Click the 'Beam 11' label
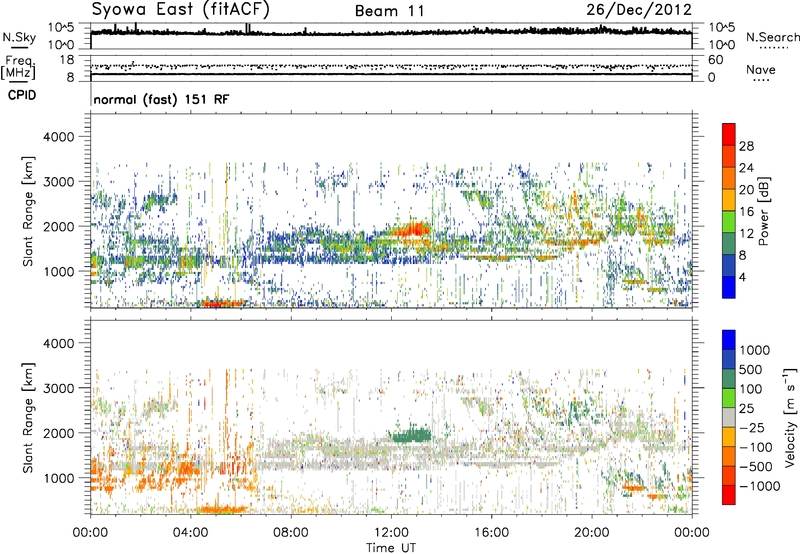Image resolution: width=800 pixels, height=554 pixels. (390, 11)
